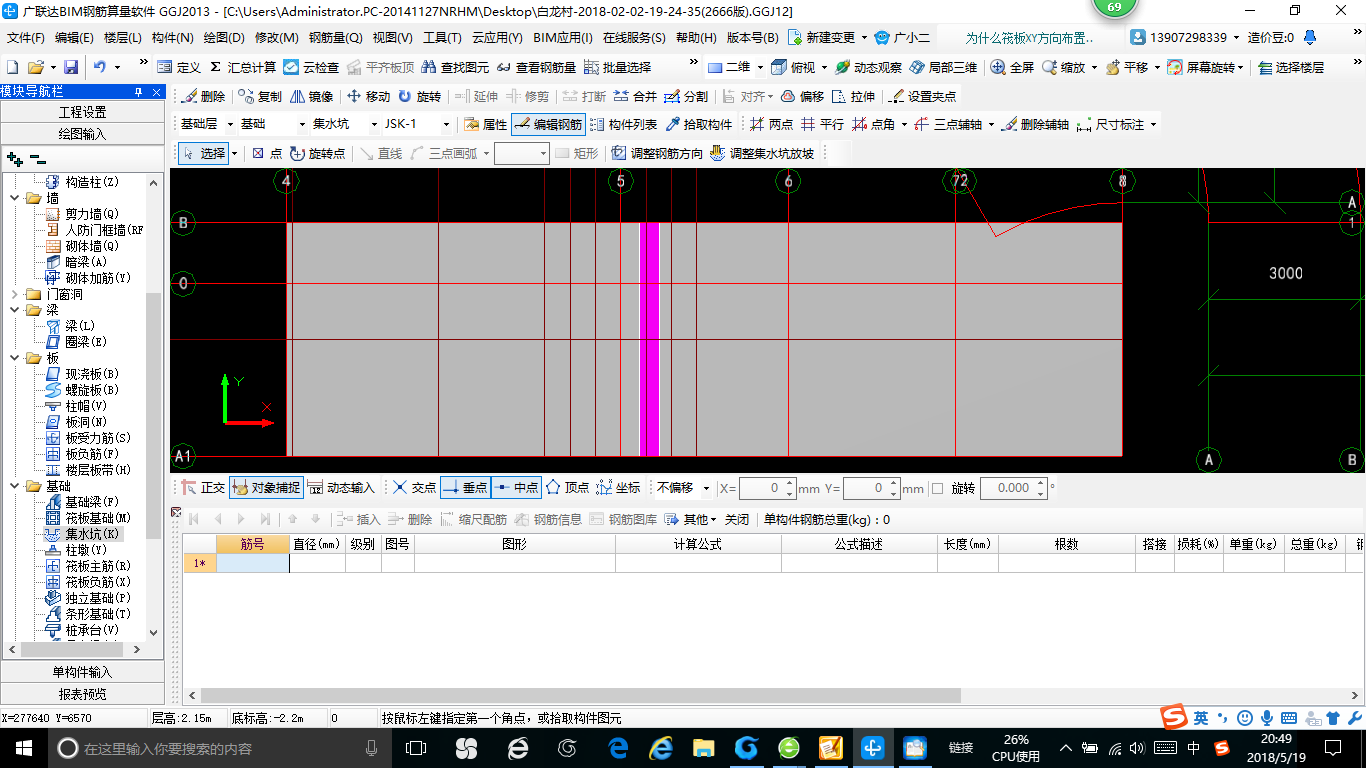Select the 旋转 rotate tool
The height and width of the screenshot is (768, 1366).
pos(419,96)
